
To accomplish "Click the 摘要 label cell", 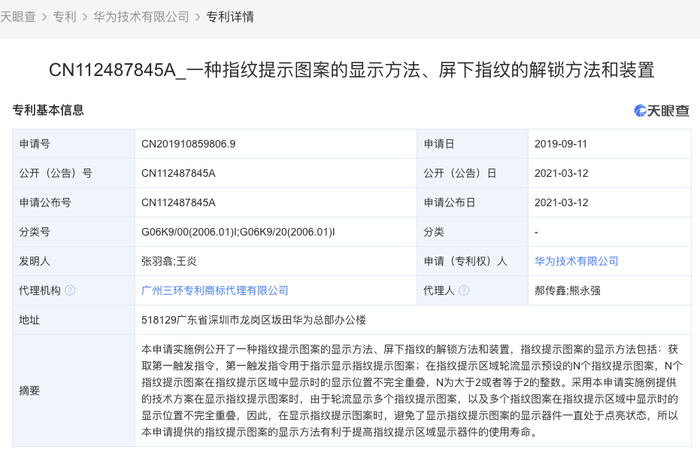I will (74, 391).
